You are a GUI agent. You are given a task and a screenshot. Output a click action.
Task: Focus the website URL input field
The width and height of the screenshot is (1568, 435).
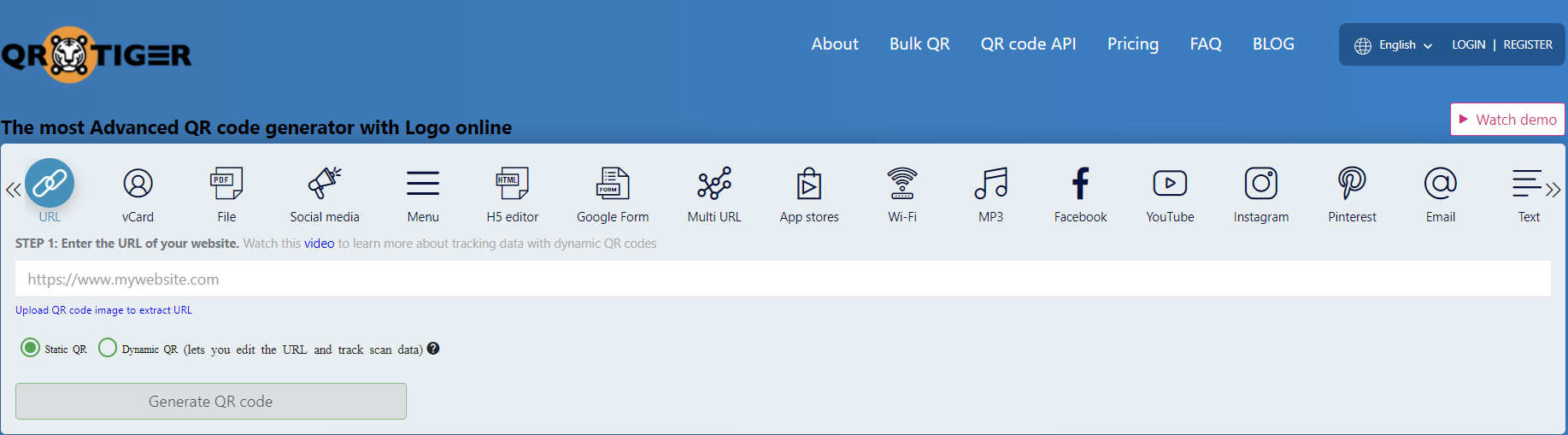[783, 279]
